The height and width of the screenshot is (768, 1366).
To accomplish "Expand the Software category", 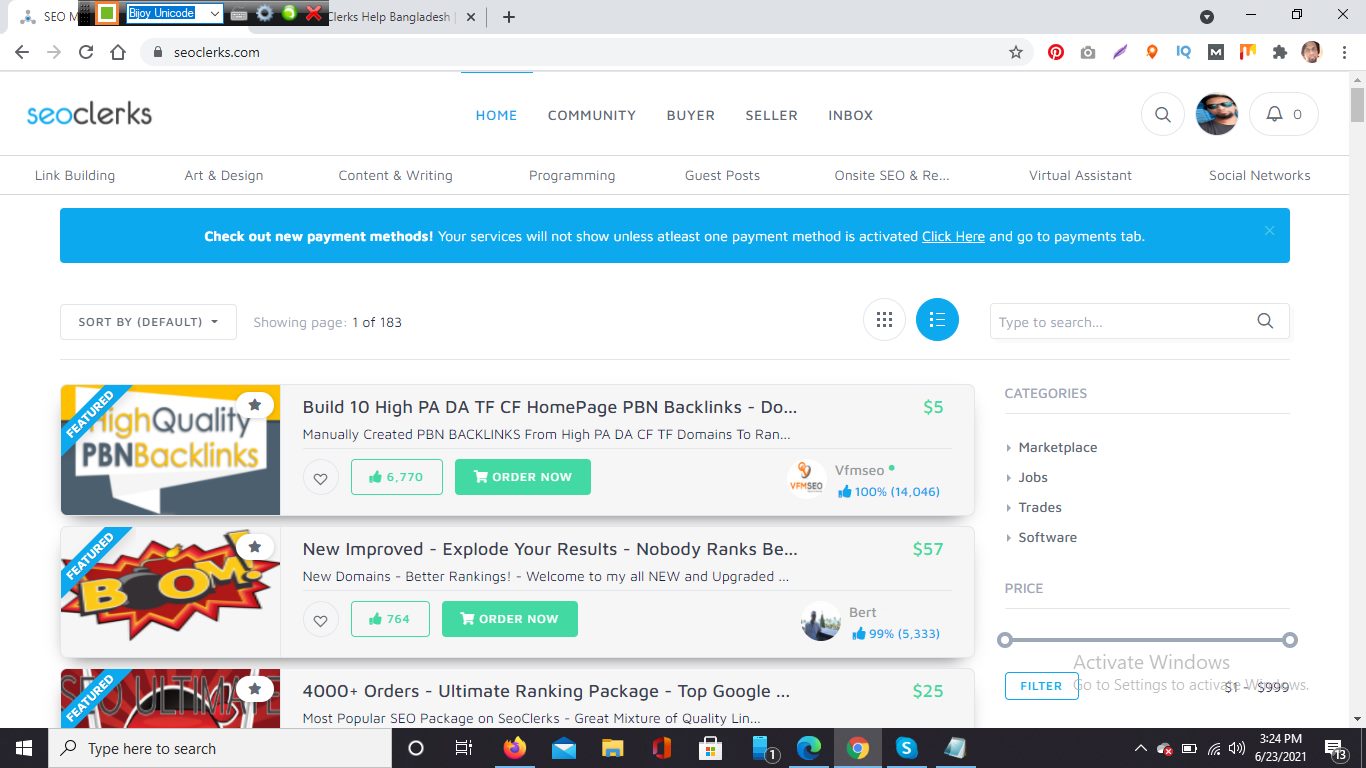I will click(1048, 537).
